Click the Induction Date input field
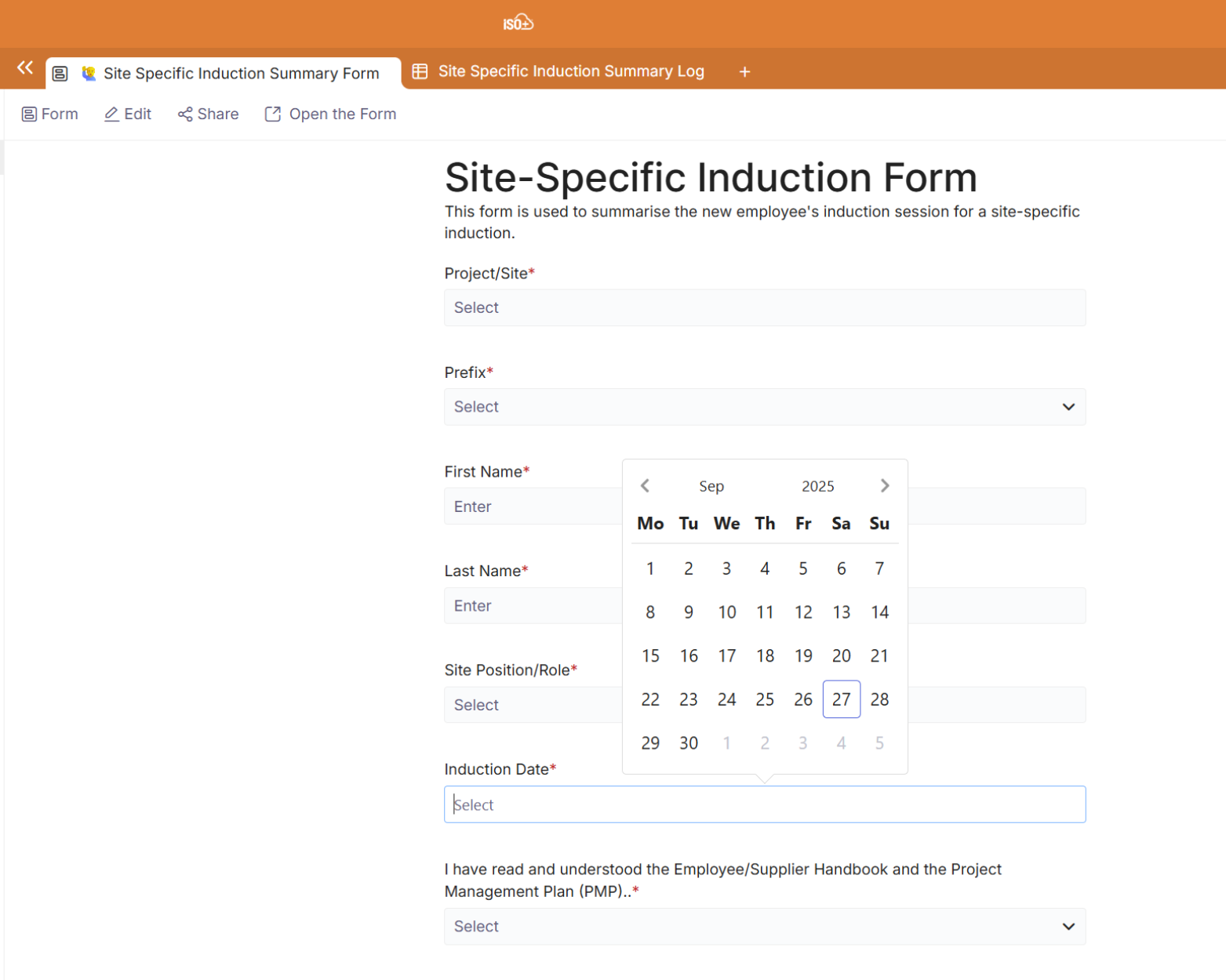 click(764, 805)
